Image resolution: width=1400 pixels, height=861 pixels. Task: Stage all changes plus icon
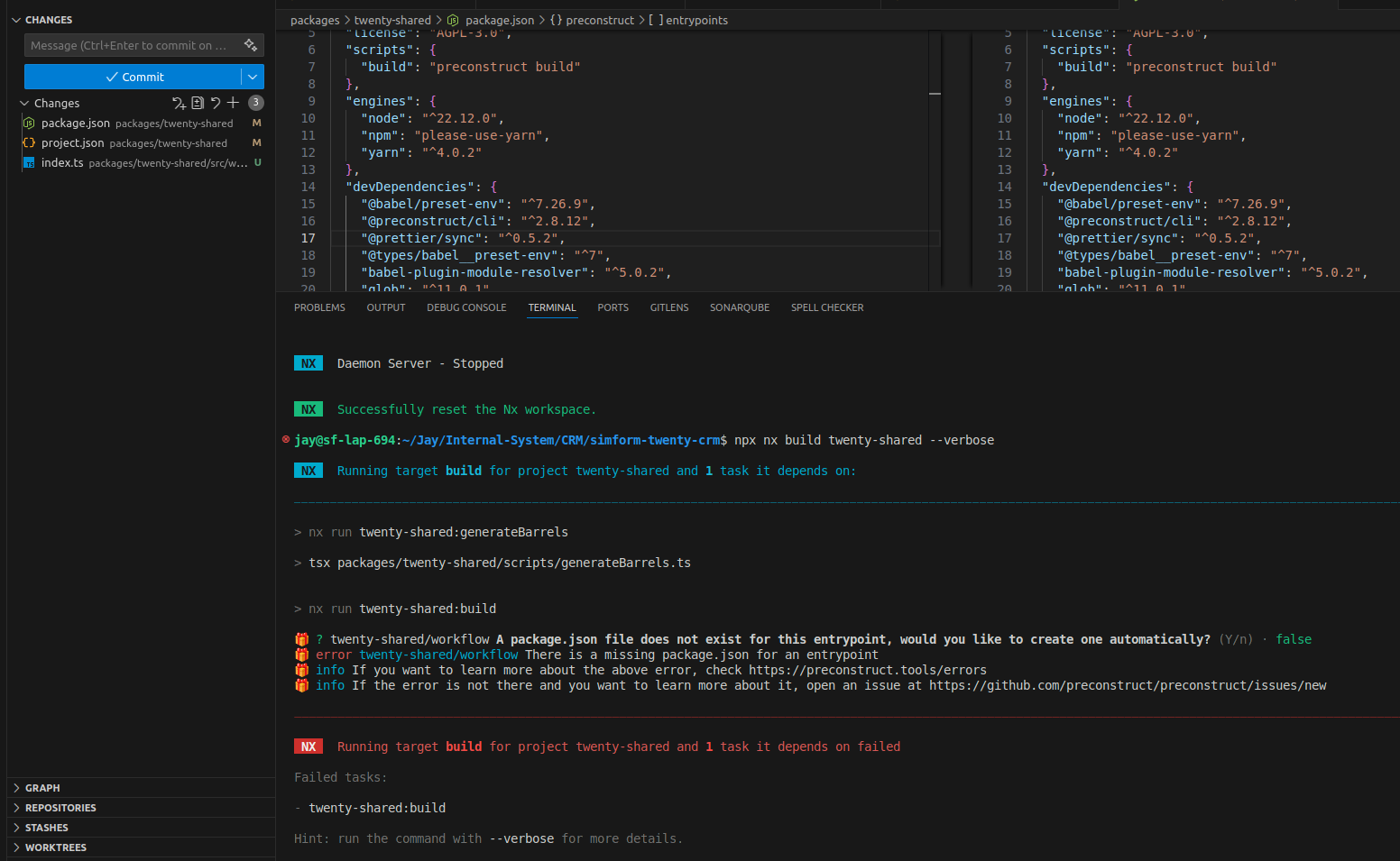click(233, 103)
